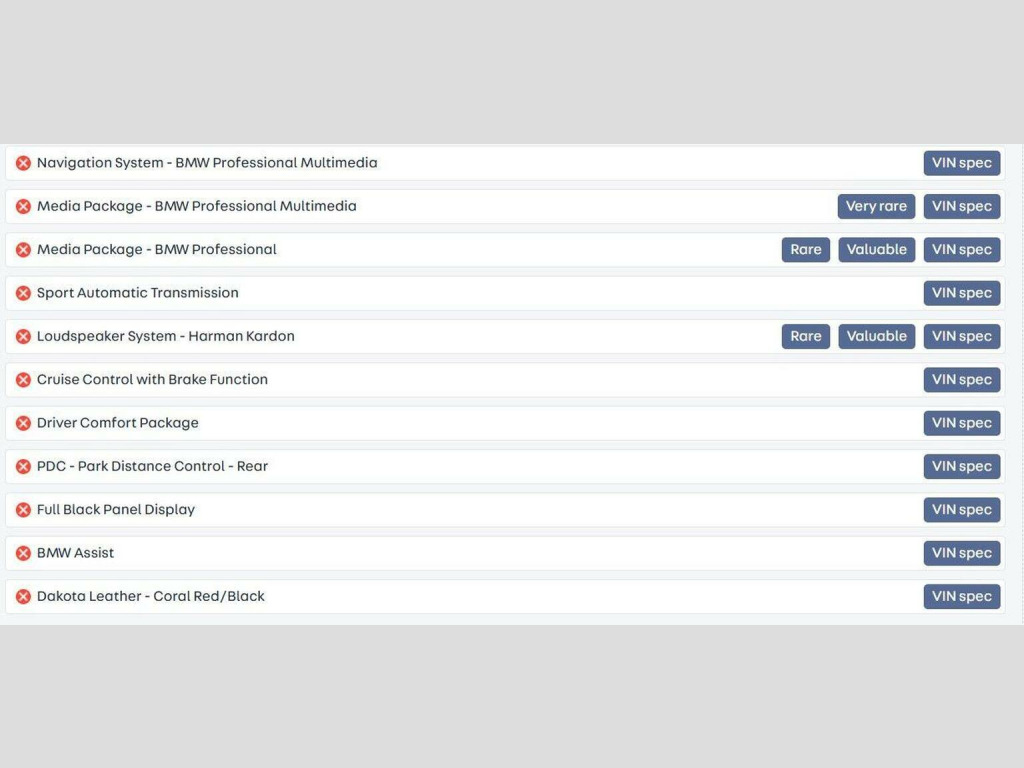Click red X icon beside Dakota Leather row
The image size is (1024, 768).
click(x=23, y=596)
